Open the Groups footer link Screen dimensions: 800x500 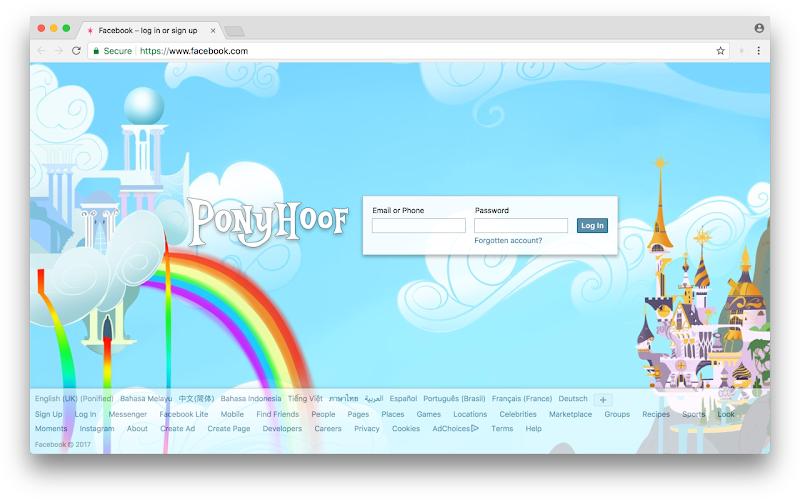(x=617, y=414)
